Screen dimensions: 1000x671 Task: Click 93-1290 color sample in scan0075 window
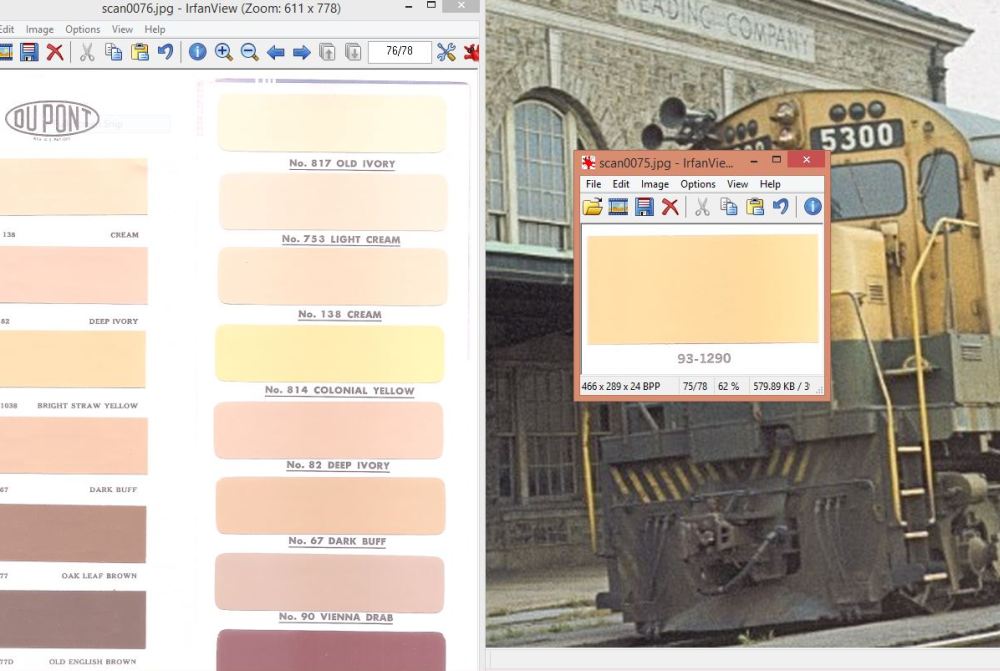703,289
